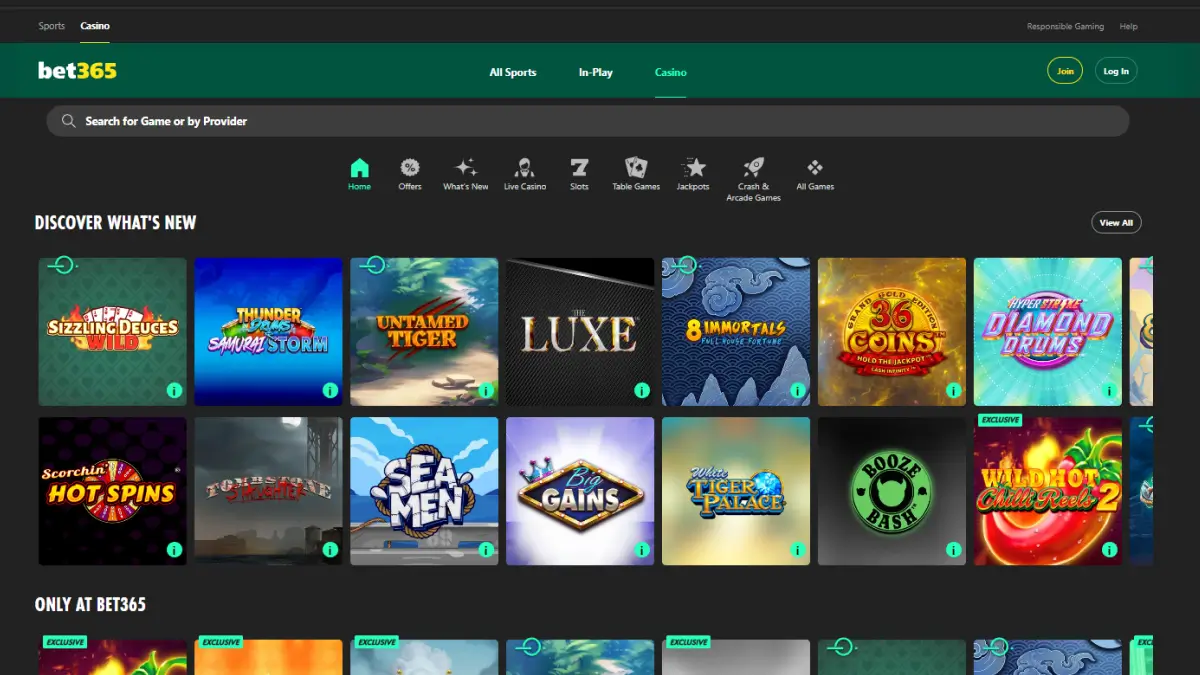Image resolution: width=1200 pixels, height=675 pixels.
Task: Launch the Booze Bash game thumbnail
Action: coord(892,491)
